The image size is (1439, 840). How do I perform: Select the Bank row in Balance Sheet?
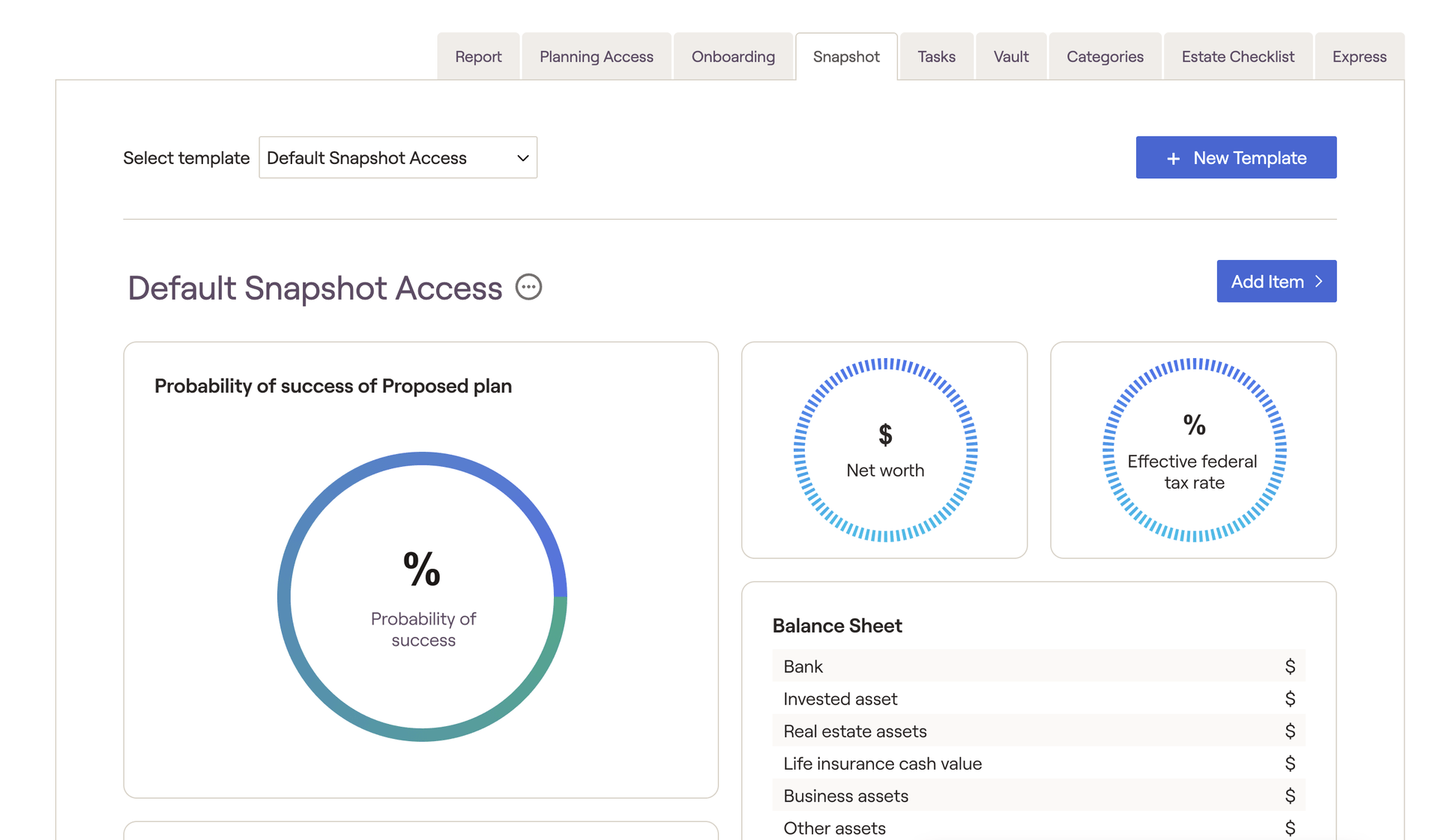click(x=1038, y=666)
